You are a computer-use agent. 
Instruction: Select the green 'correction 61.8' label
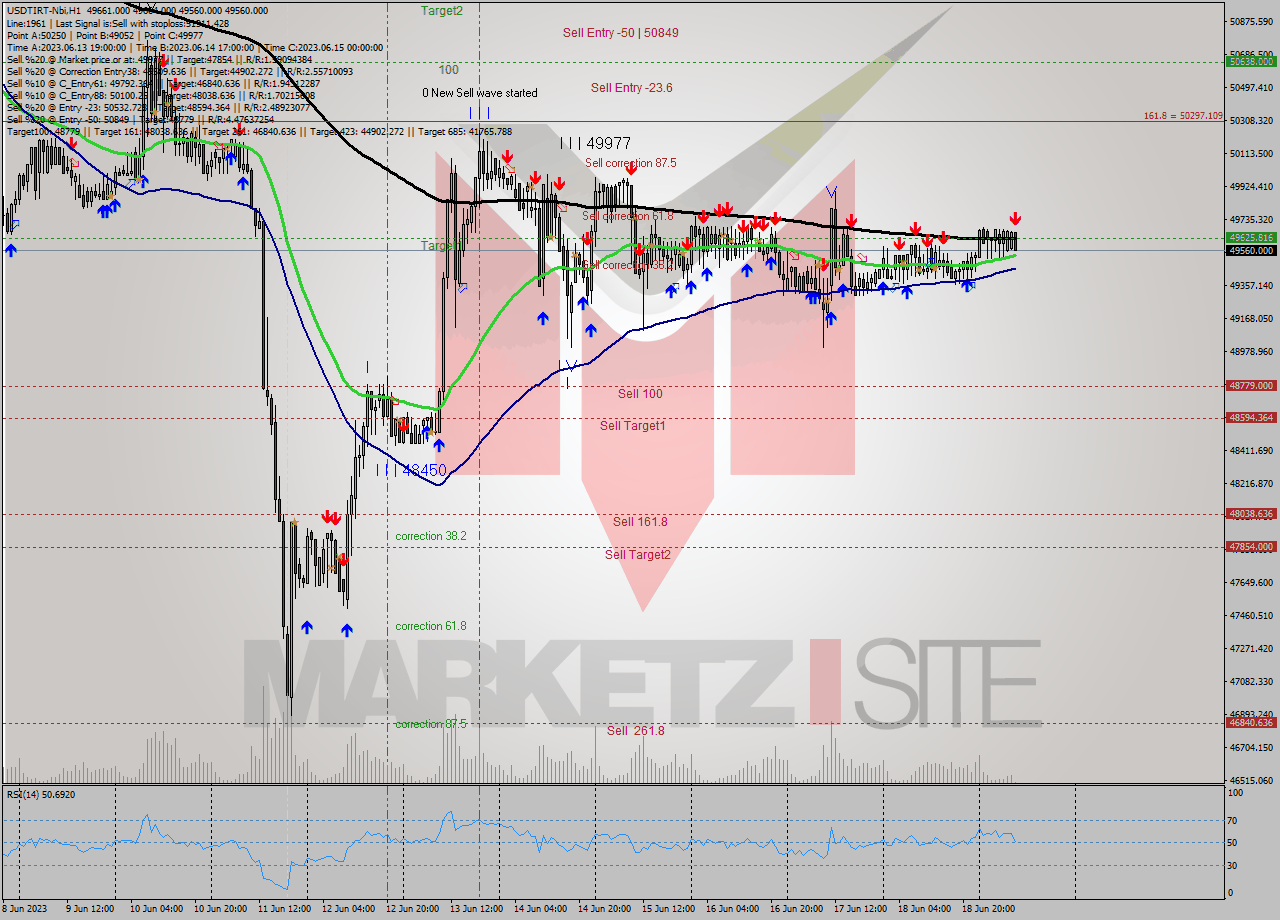click(431, 627)
